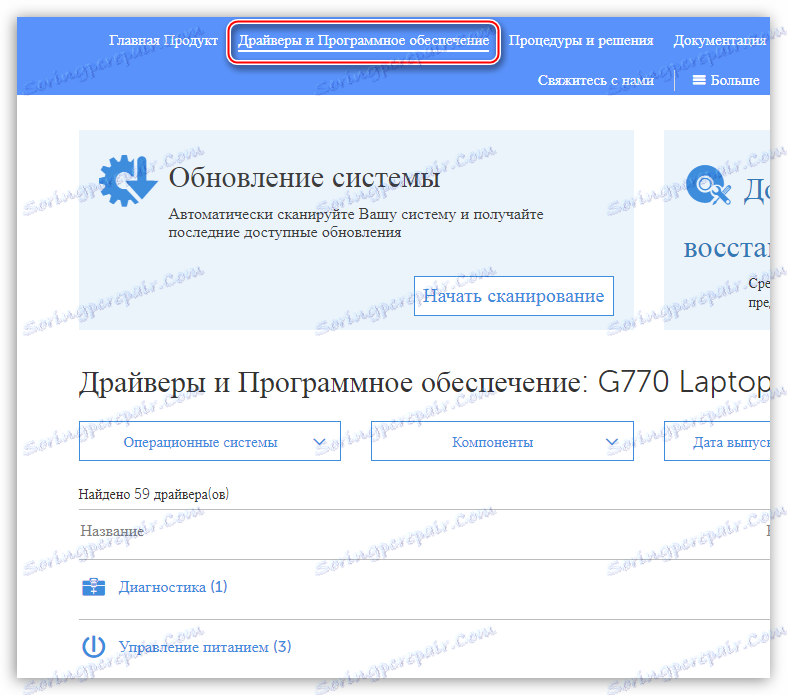The image size is (787, 695).
Task: Open the Управление питанием (3) category
Action: [x=205, y=646]
